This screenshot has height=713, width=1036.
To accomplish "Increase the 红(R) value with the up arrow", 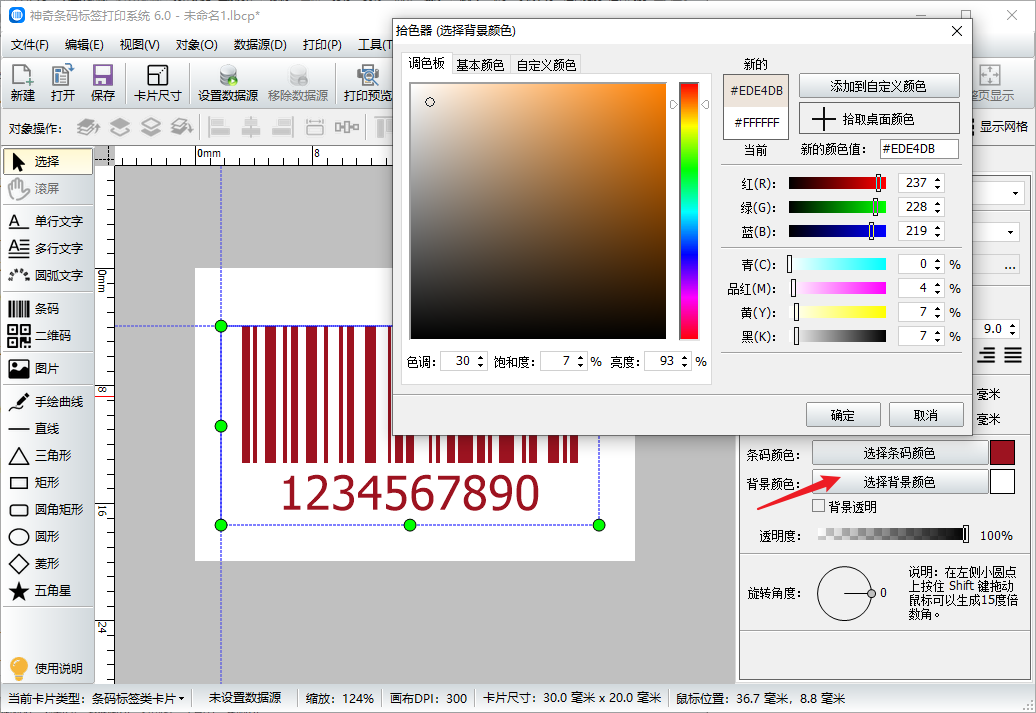I will coord(938,178).
